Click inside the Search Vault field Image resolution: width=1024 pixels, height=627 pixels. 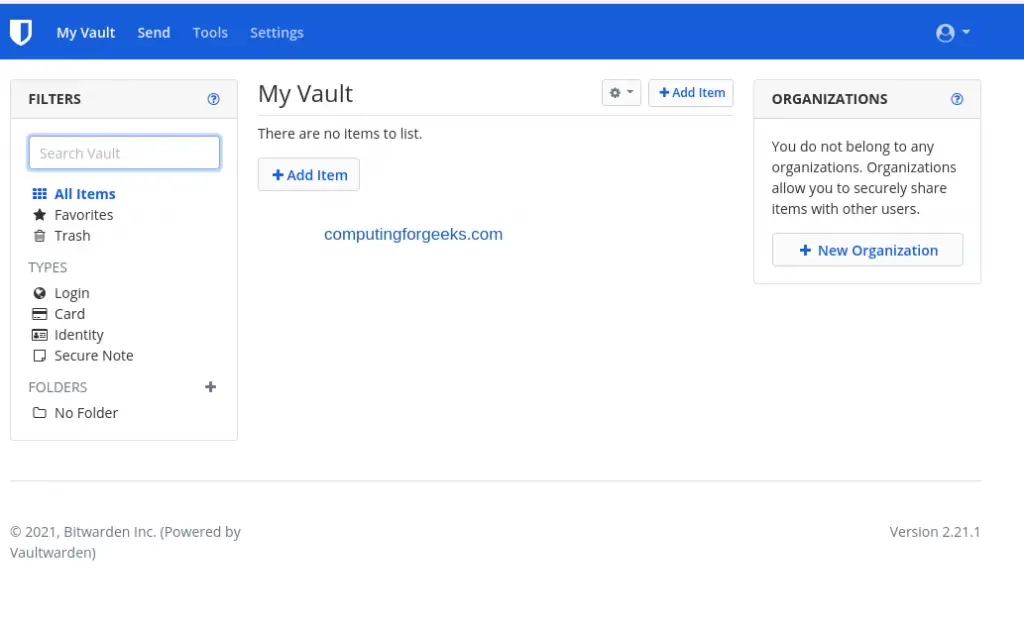tap(124, 152)
